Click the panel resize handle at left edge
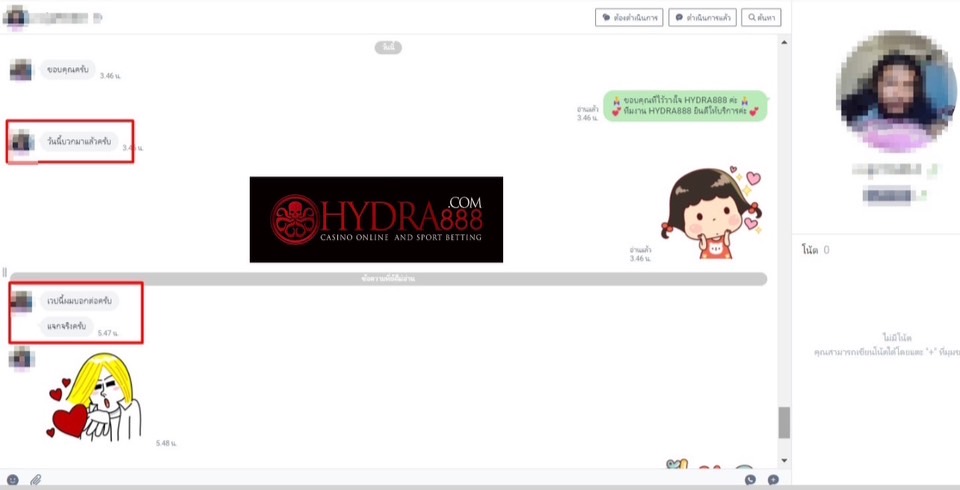The width and height of the screenshot is (960, 490). [4, 273]
